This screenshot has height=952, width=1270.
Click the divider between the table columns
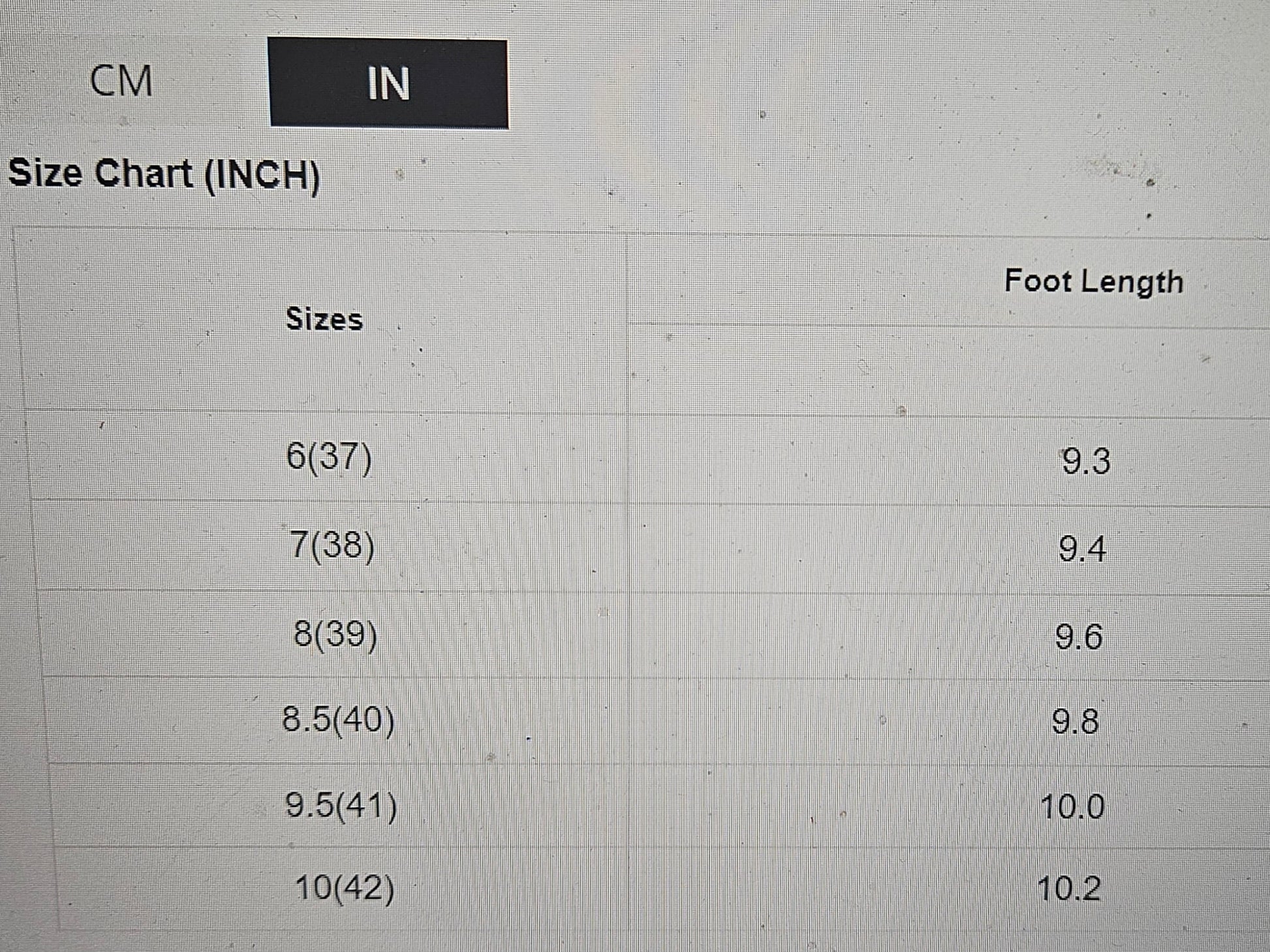pos(627,587)
